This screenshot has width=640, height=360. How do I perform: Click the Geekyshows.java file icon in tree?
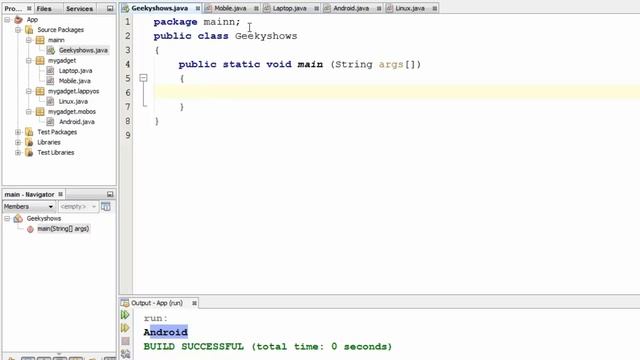click(x=51, y=50)
